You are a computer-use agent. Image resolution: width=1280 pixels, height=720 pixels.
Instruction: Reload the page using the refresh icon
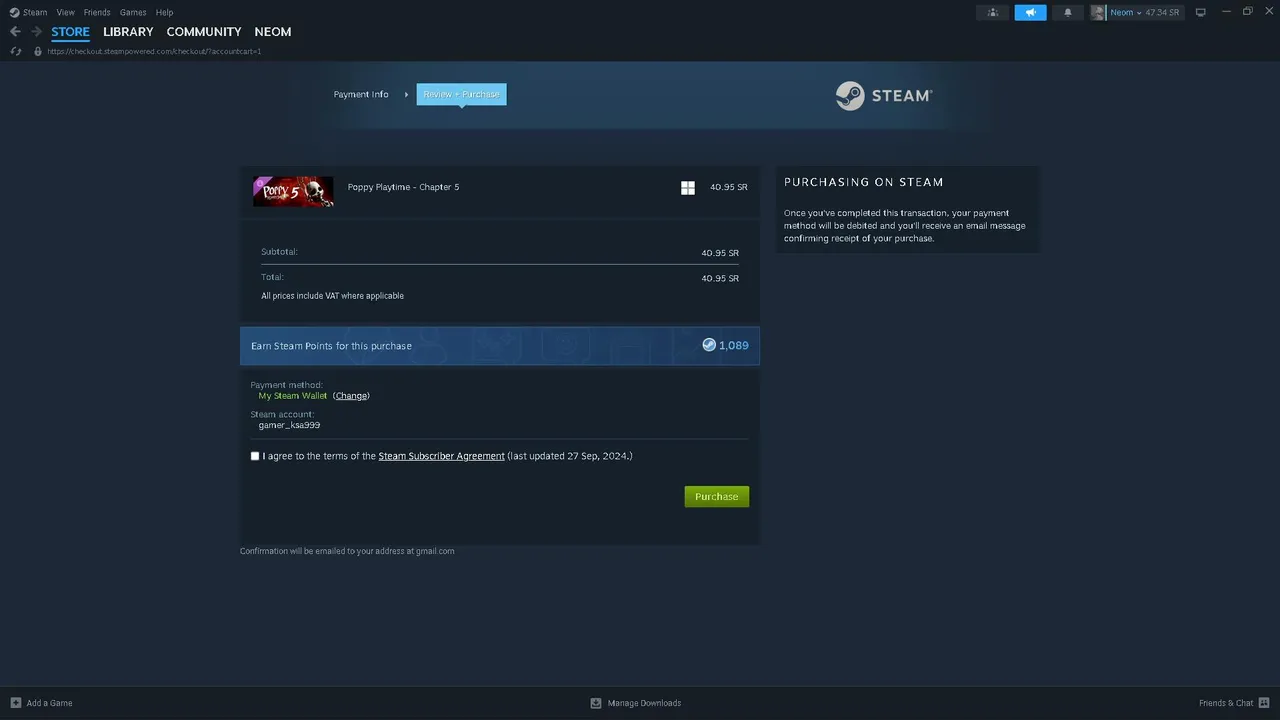(16, 51)
